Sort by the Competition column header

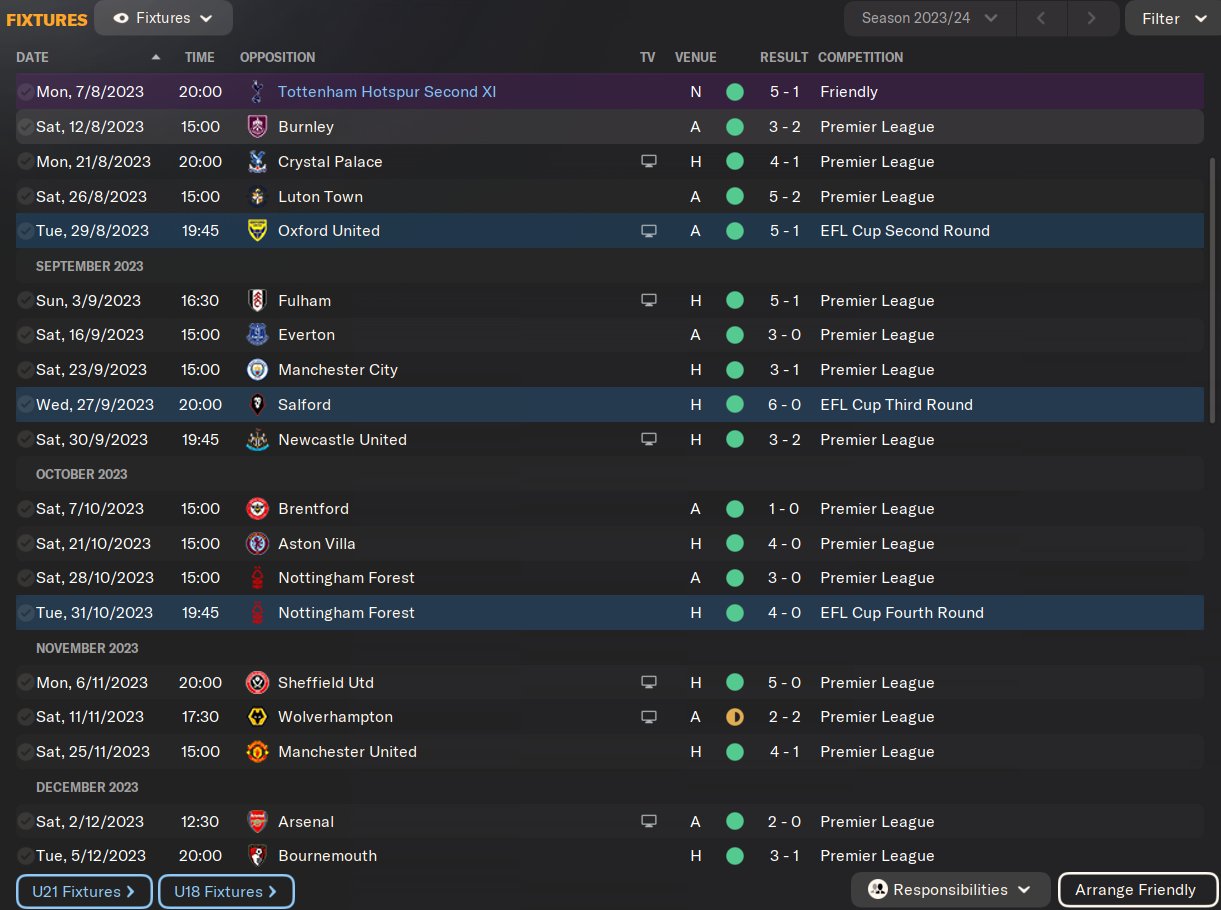tap(860, 57)
